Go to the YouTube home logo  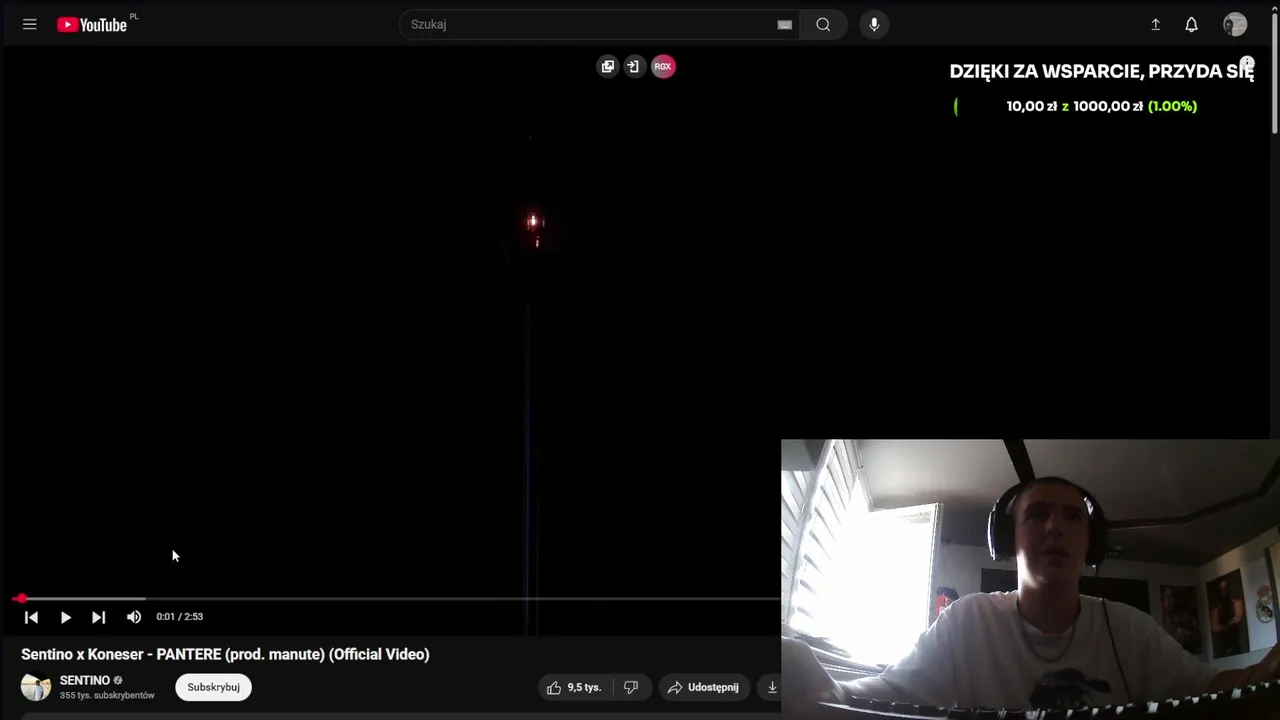tap(92, 25)
